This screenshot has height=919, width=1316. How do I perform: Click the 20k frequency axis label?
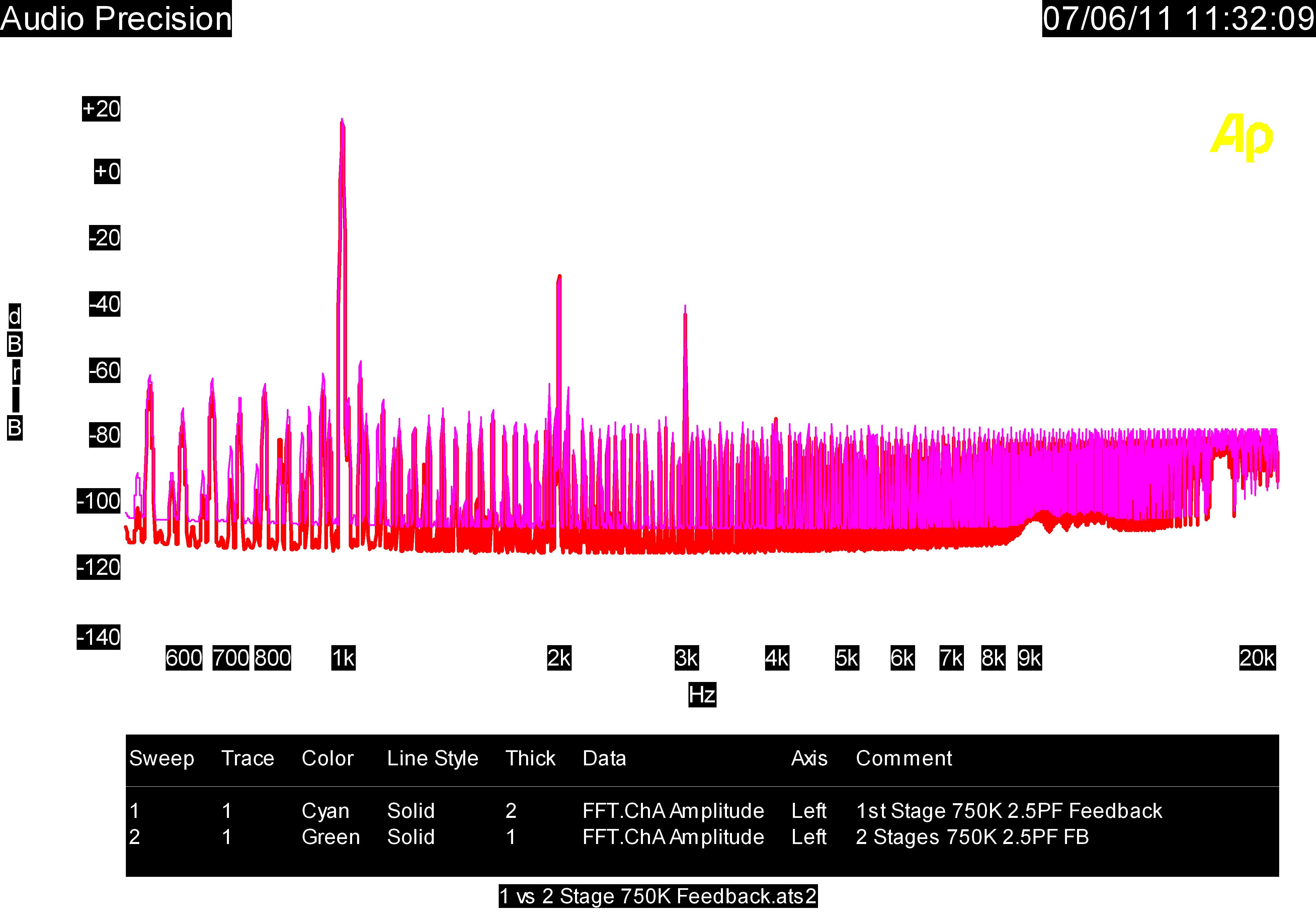coord(1257,658)
